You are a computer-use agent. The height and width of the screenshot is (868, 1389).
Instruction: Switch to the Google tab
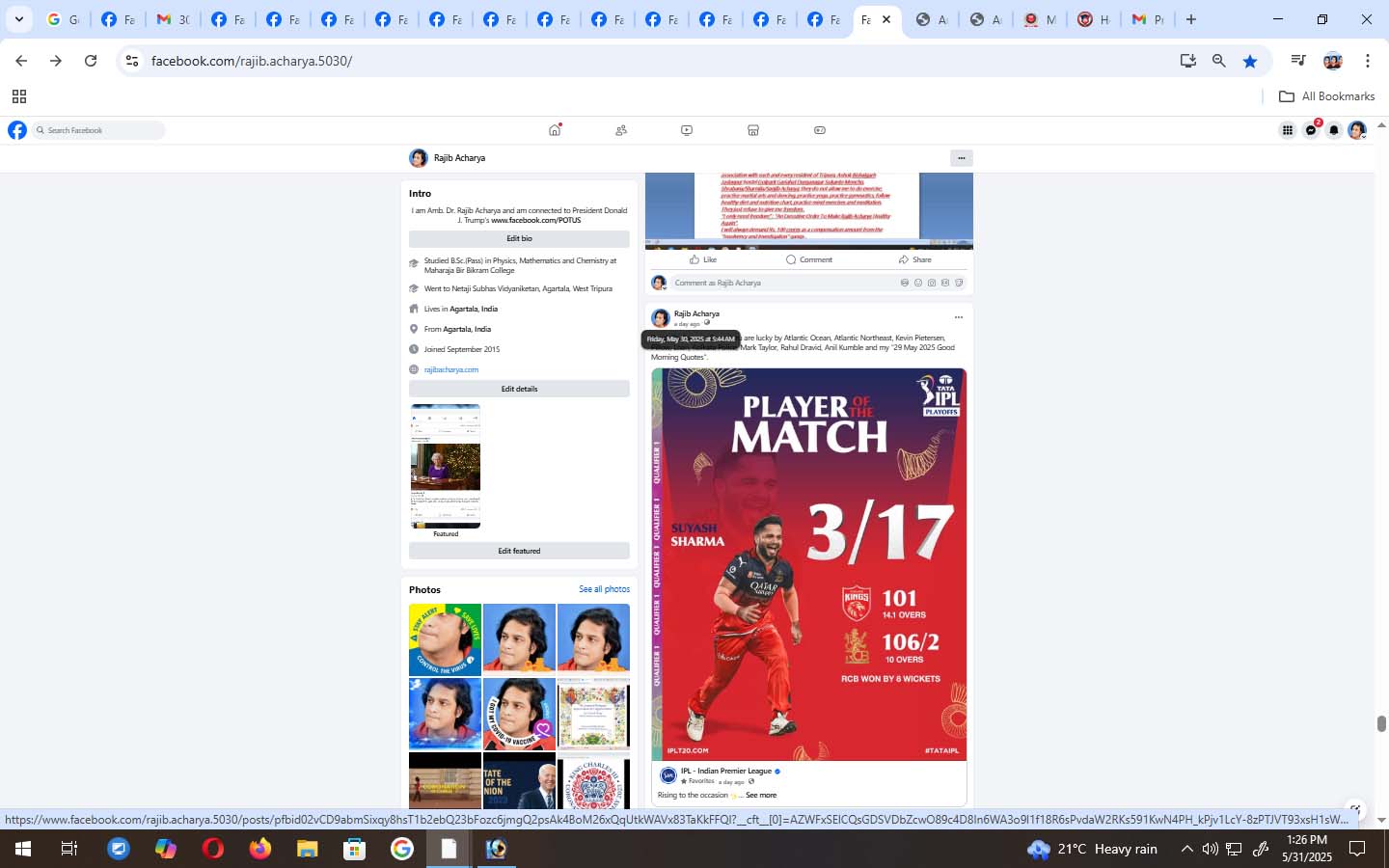coord(64,19)
